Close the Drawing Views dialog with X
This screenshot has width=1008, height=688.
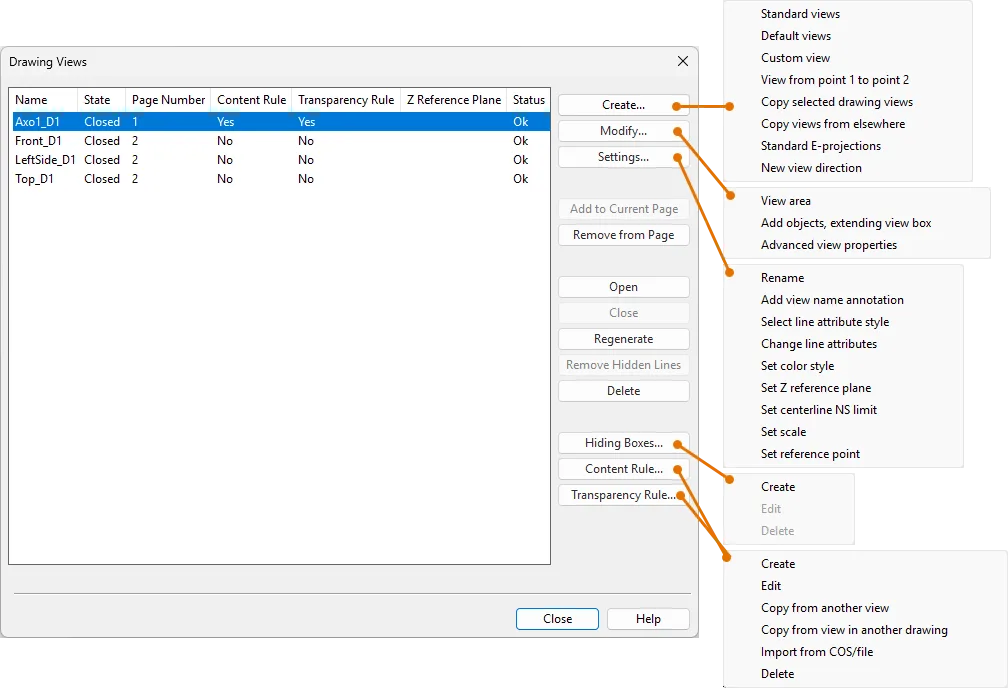(x=683, y=61)
